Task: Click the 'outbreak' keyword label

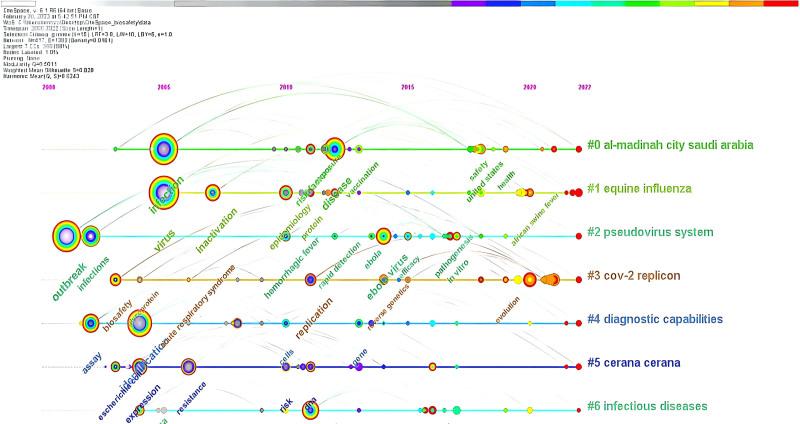Action: click(70, 281)
